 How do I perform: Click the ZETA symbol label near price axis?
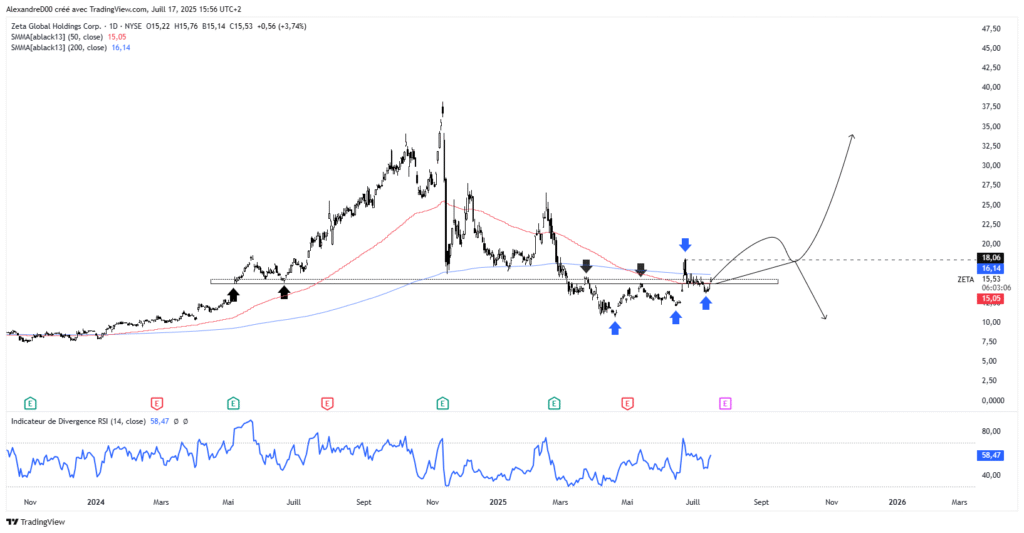tap(965, 280)
